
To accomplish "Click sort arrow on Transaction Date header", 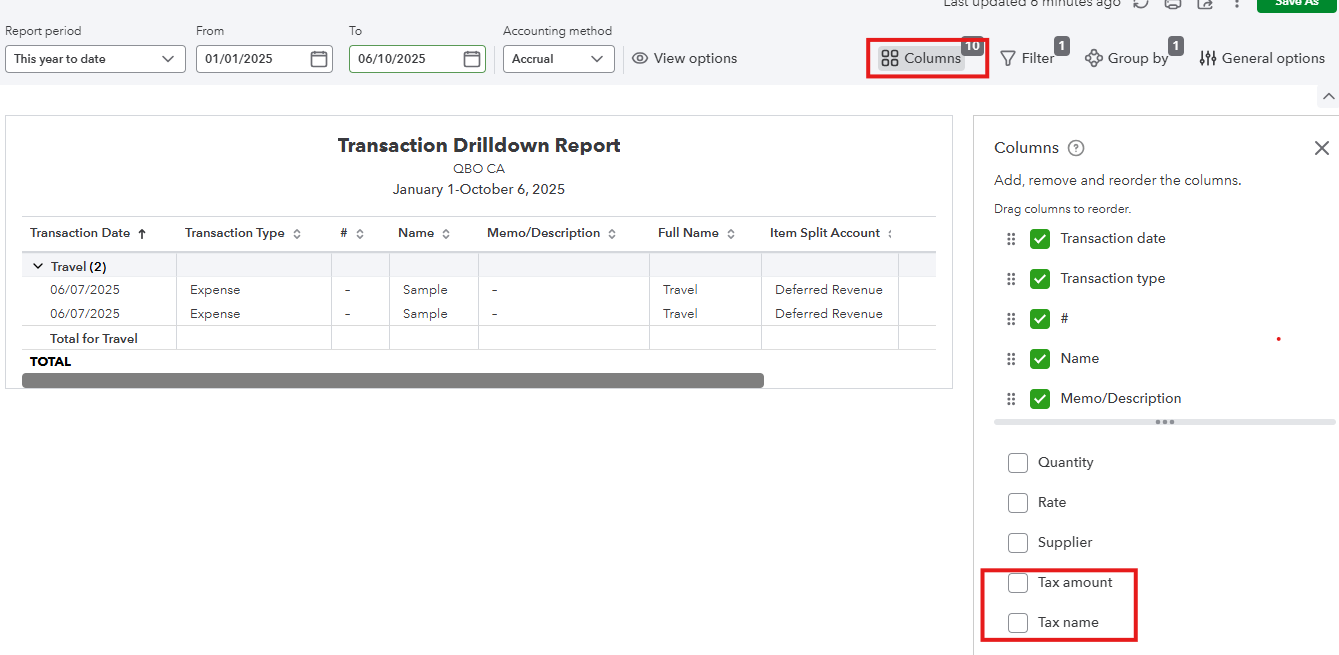I will click(142, 233).
